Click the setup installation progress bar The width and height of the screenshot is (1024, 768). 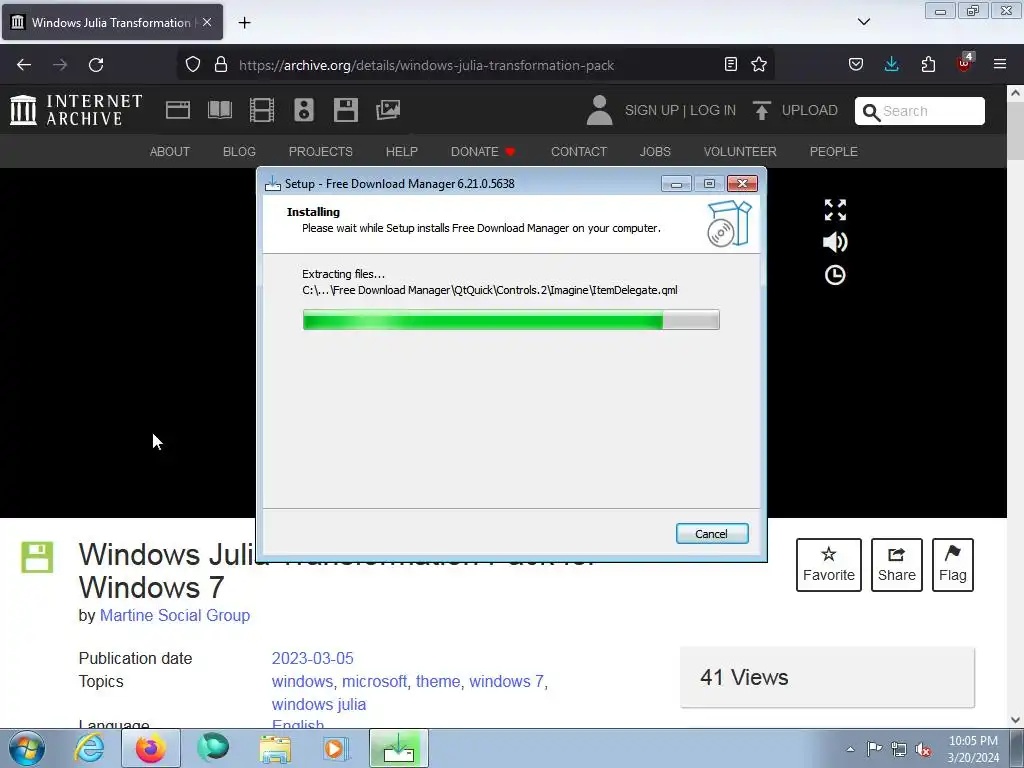pyautogui.click(x=511, y=320)
